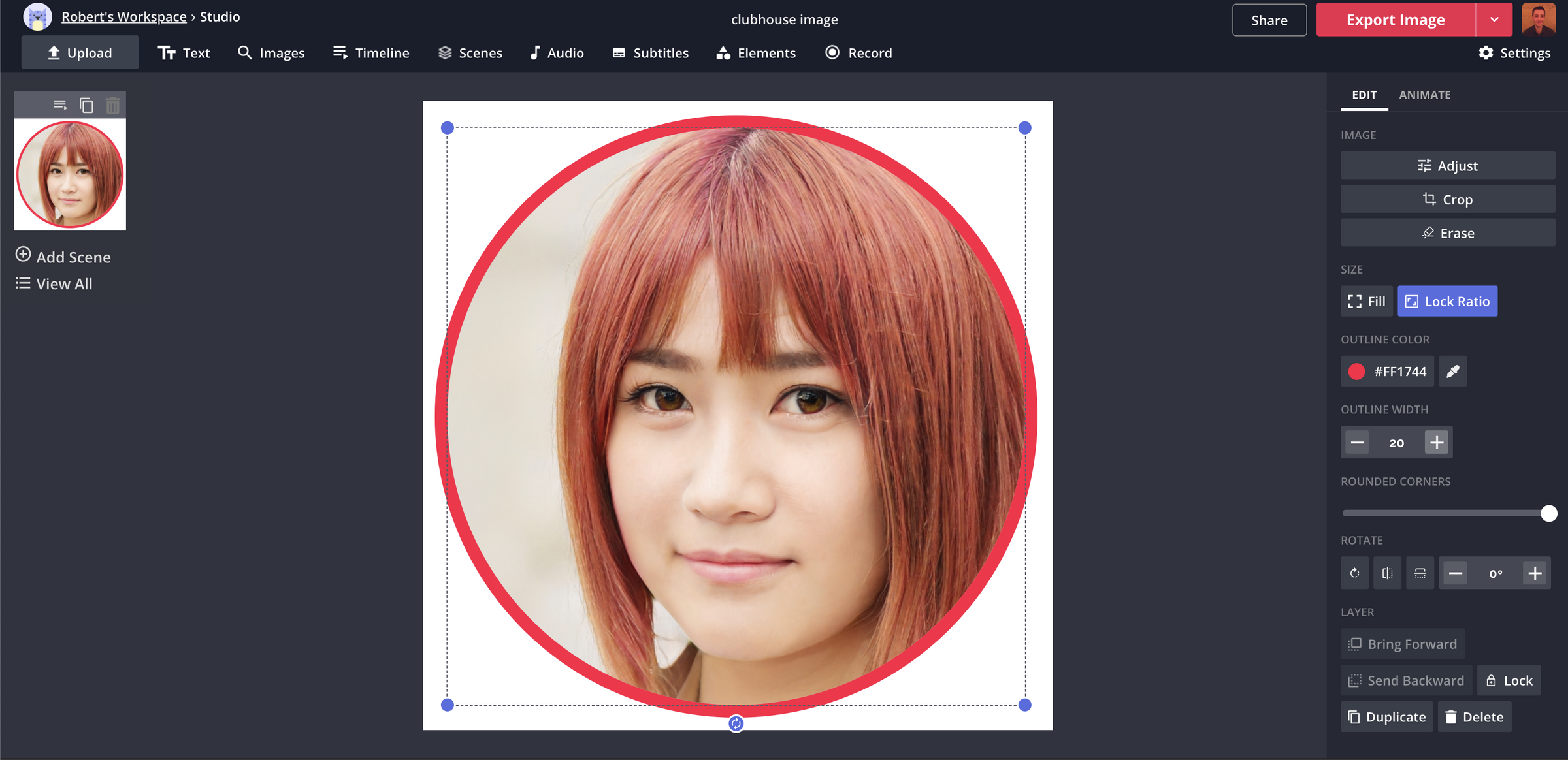Start the Record tool
1568x760 pixels.
pos(858,52)
